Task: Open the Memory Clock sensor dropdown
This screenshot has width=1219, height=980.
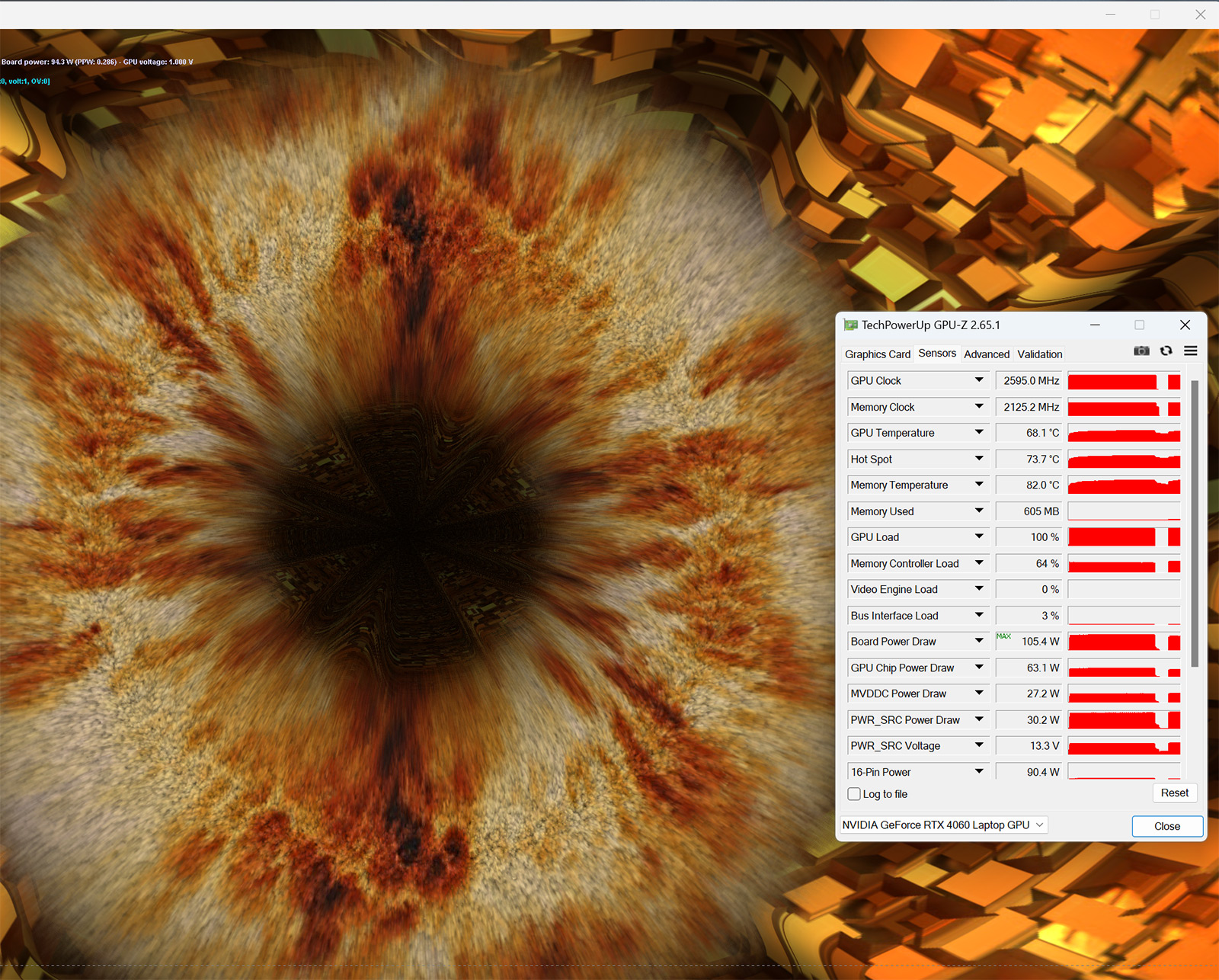Action: click(979, 406)
